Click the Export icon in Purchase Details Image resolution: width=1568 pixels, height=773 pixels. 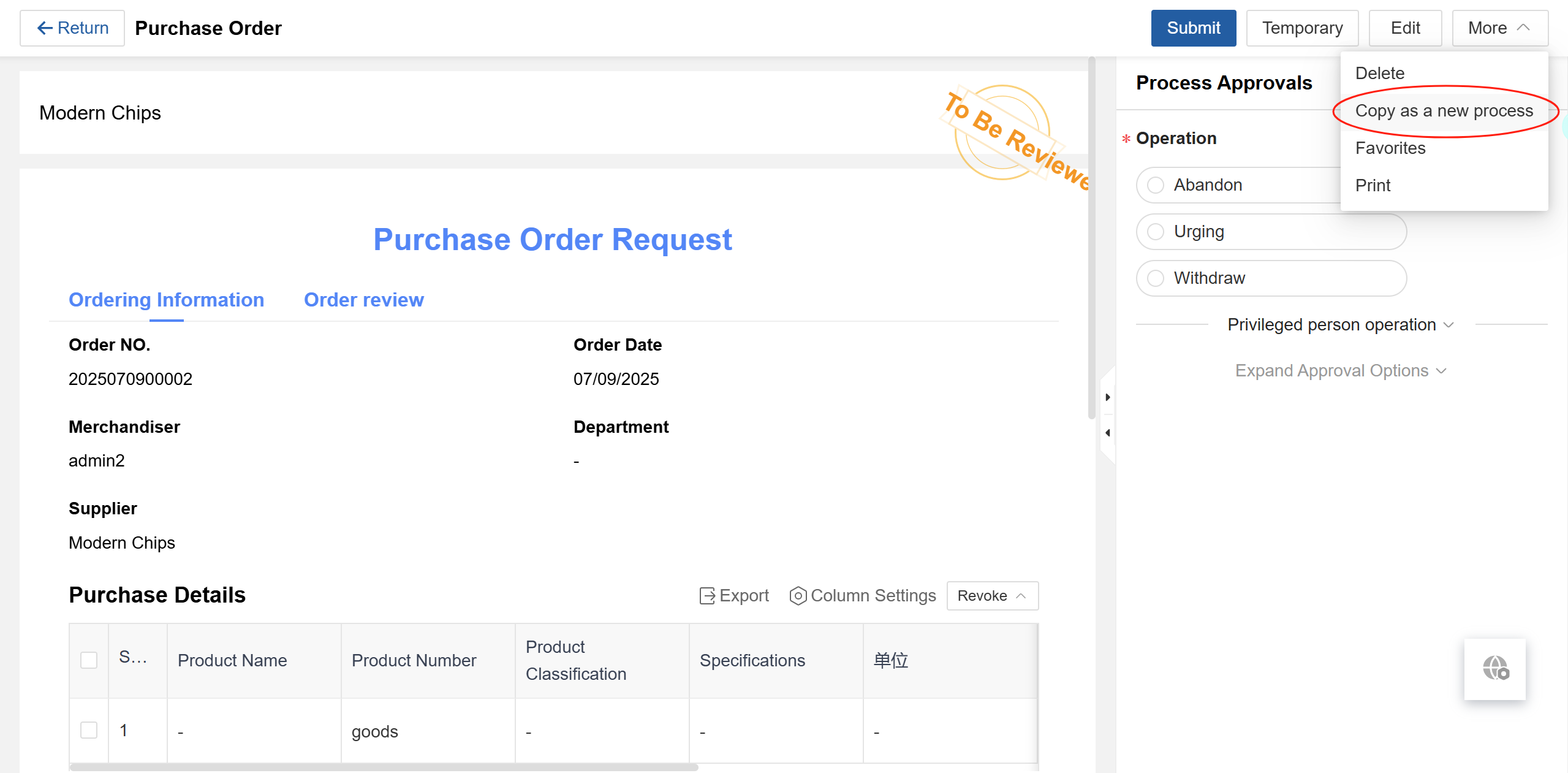pyautogui.click(x=707, y=596)
